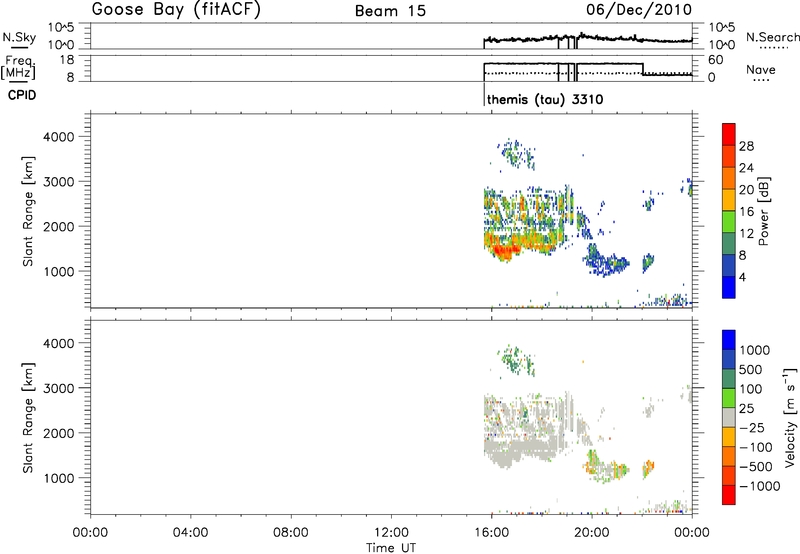
Task: Select the light green power segment between 16 and 12
Action: click(x=729, y=222)
